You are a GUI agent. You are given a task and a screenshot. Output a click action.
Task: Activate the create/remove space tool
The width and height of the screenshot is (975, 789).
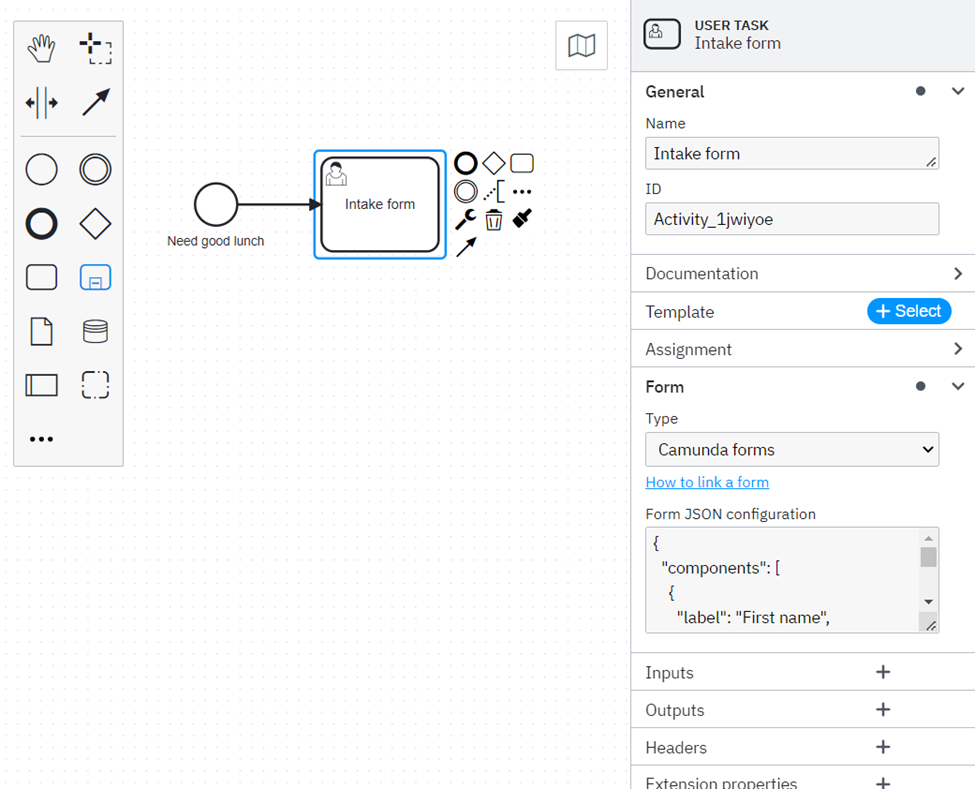coord(42,103)
